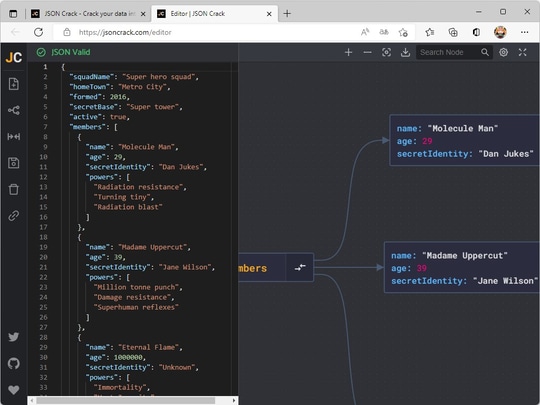Open the GitHub icon in the sidebar
Image resolution: width=540 pixels, height=405 pixels.
click(14, 363)
